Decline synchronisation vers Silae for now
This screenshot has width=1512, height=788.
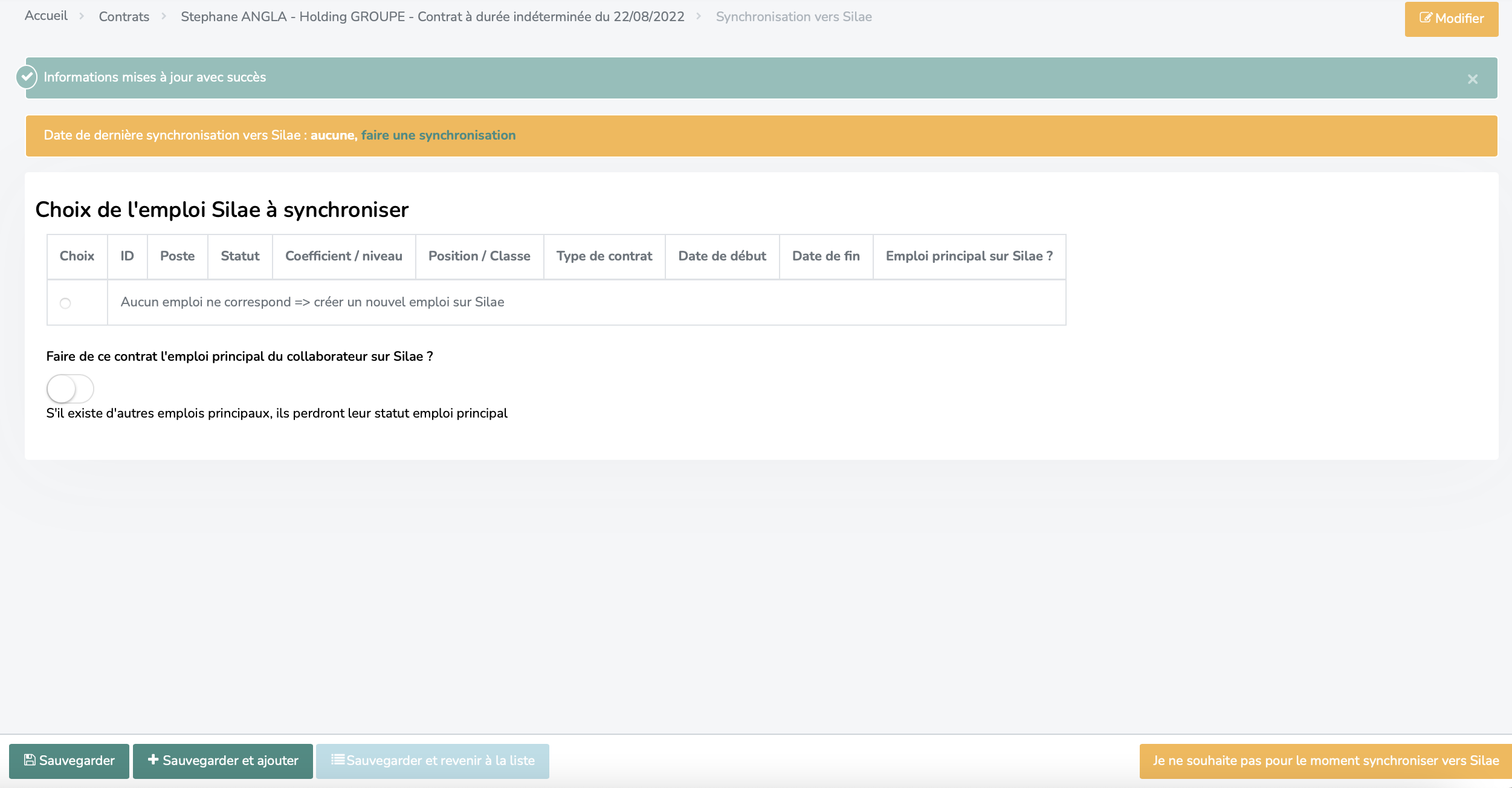point(1325,760)
